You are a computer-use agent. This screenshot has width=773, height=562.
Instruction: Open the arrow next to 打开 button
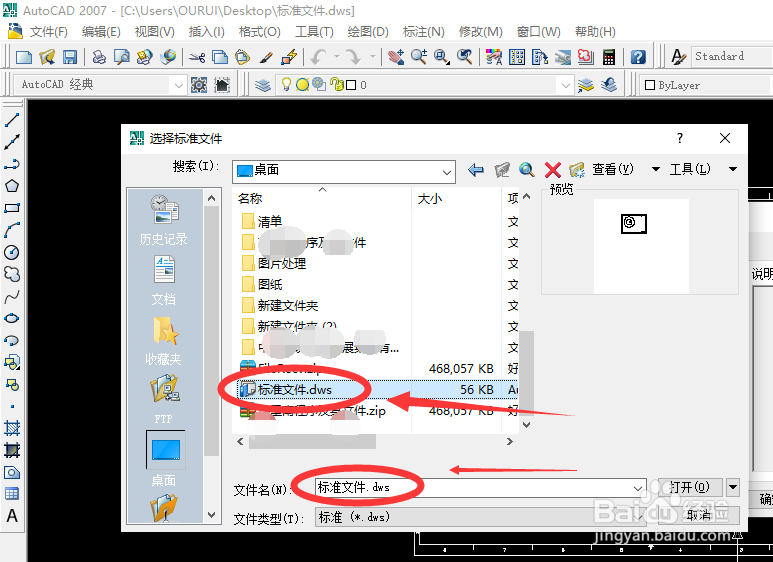pyautogui.click(x=733, y=488)
